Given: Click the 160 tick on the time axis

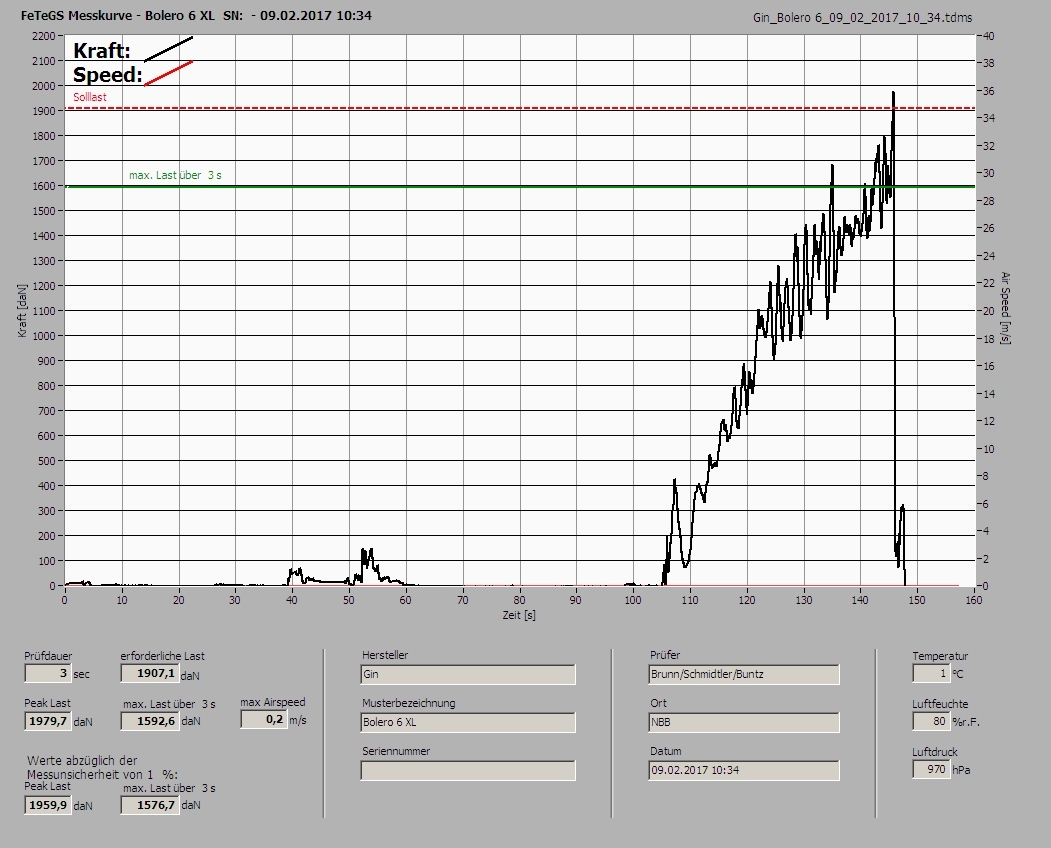Looking at the screenshot, I should click(x=974, y=600).
